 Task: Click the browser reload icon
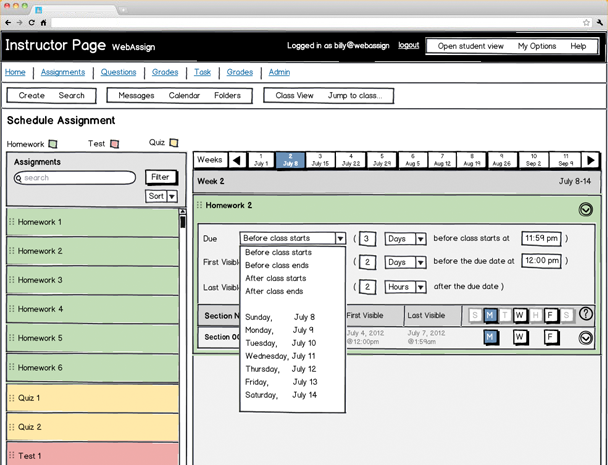(30, 22)
